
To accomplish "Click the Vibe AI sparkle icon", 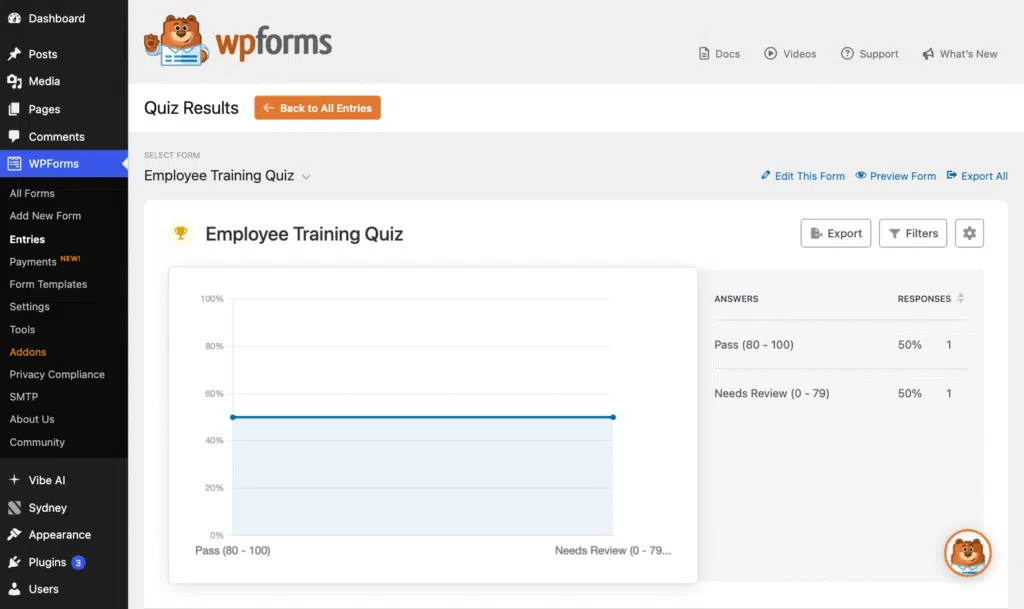I will coord(14,480).
